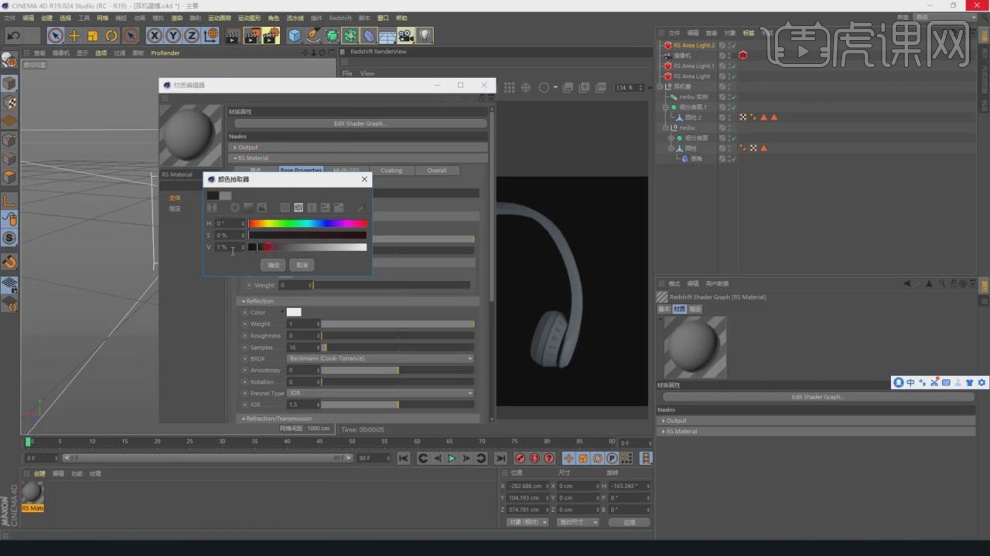The height and width of the screenshot is (556, 990).
Task: Click the cube primitive object icon
Action: pyautogui.click(x=295, y=36)
